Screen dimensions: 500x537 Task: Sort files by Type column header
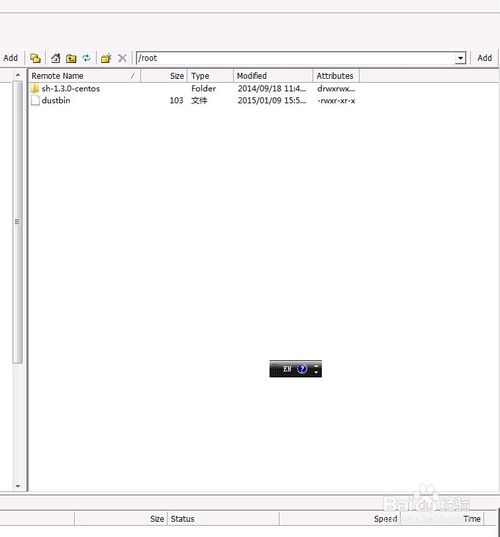210,76
